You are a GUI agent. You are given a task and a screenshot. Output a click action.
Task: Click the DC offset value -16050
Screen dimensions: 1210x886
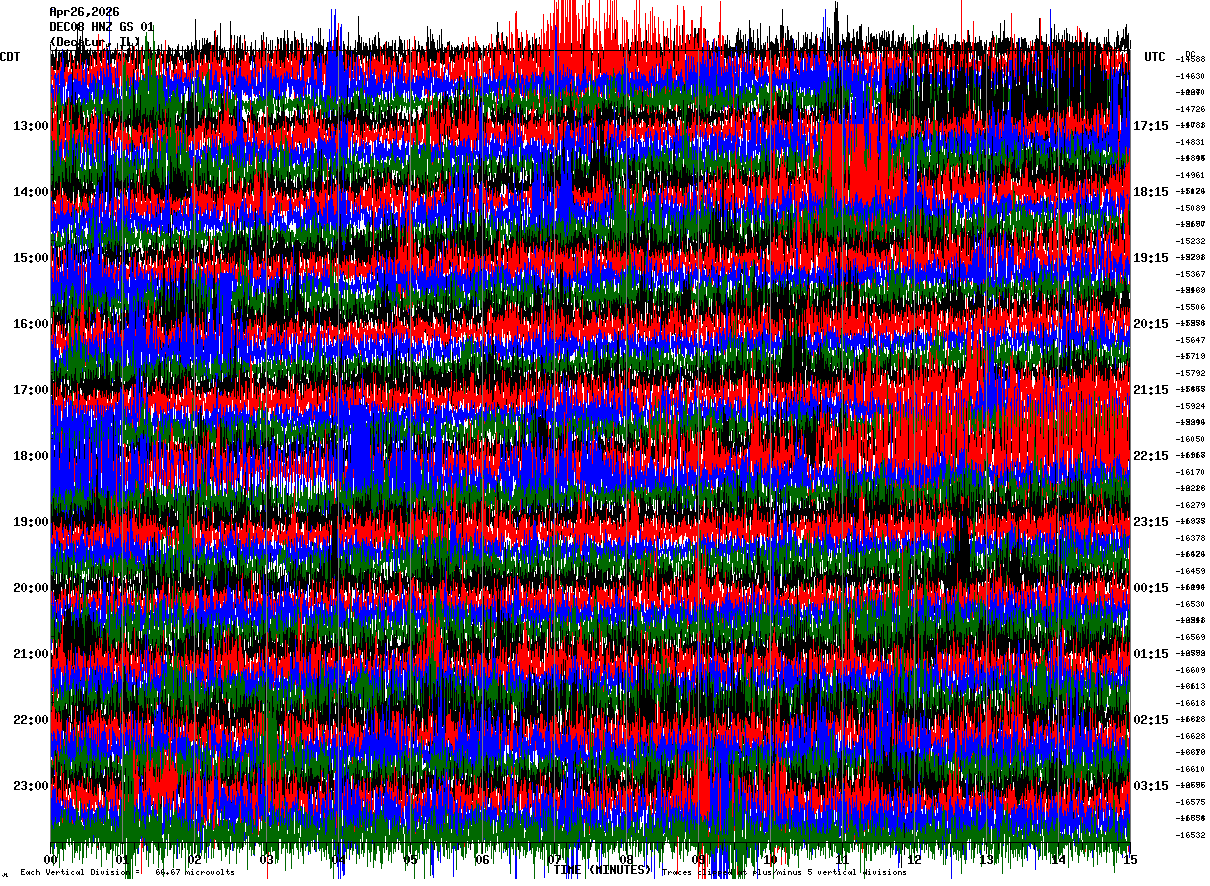(1190, 439)
